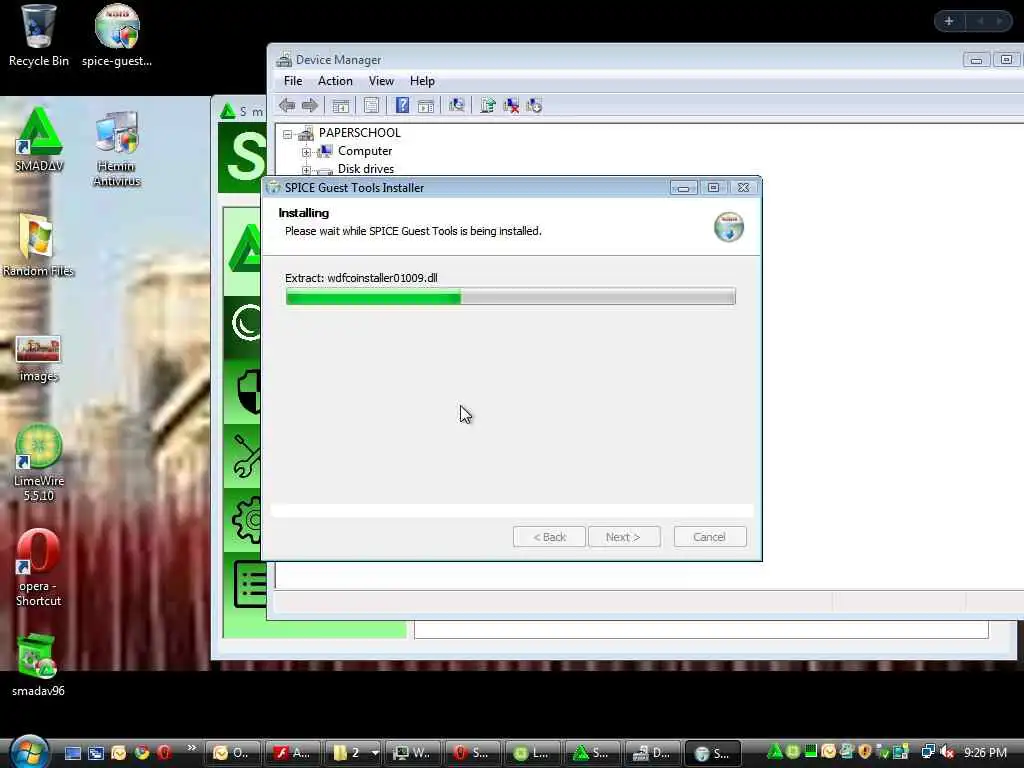Image resolution: width=1024 pixels, height=768 pixels.
Task: Launch Opera from Quick Launch
Action: point(164,753)
